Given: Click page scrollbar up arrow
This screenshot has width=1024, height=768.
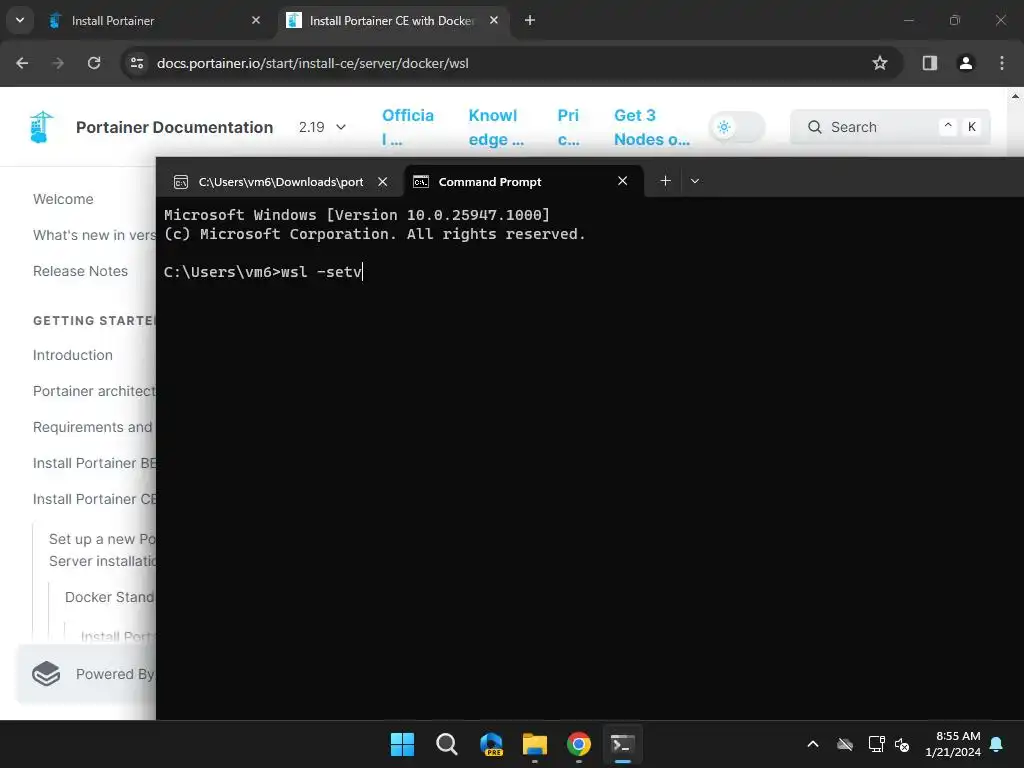Looking at the screenshot, I should tap(1016, 96).
